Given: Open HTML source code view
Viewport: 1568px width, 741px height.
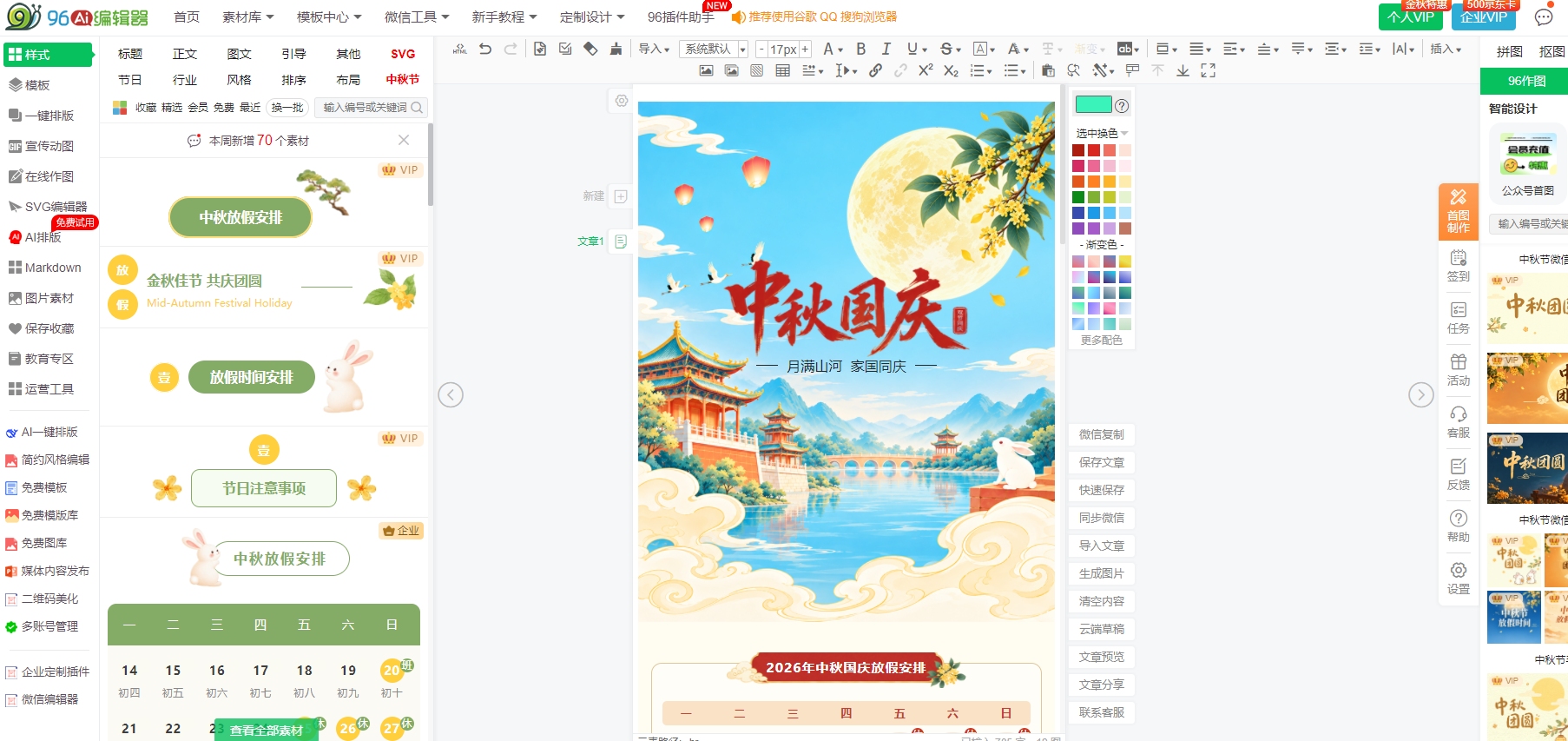Looking at the screenshot, I should tap(460, 50).
